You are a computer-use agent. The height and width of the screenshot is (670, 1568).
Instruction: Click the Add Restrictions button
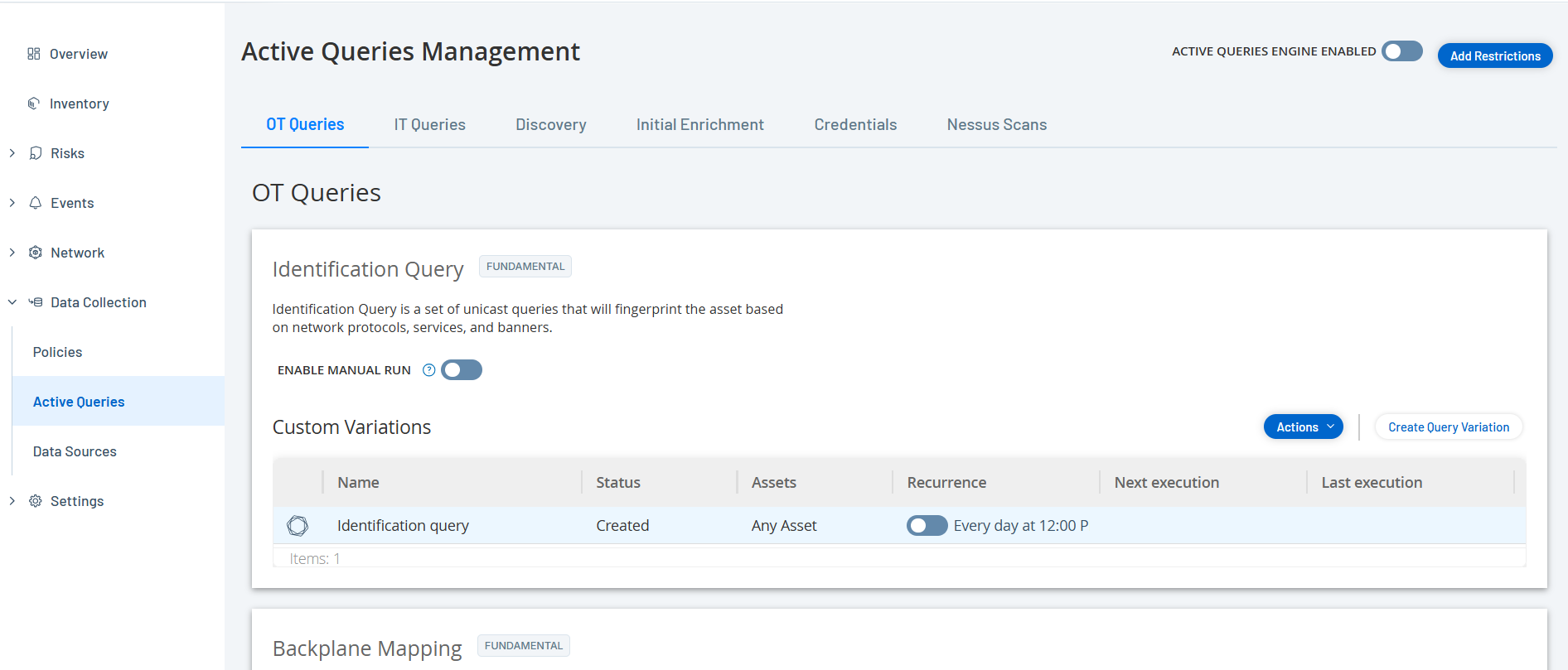[1494, 56]
